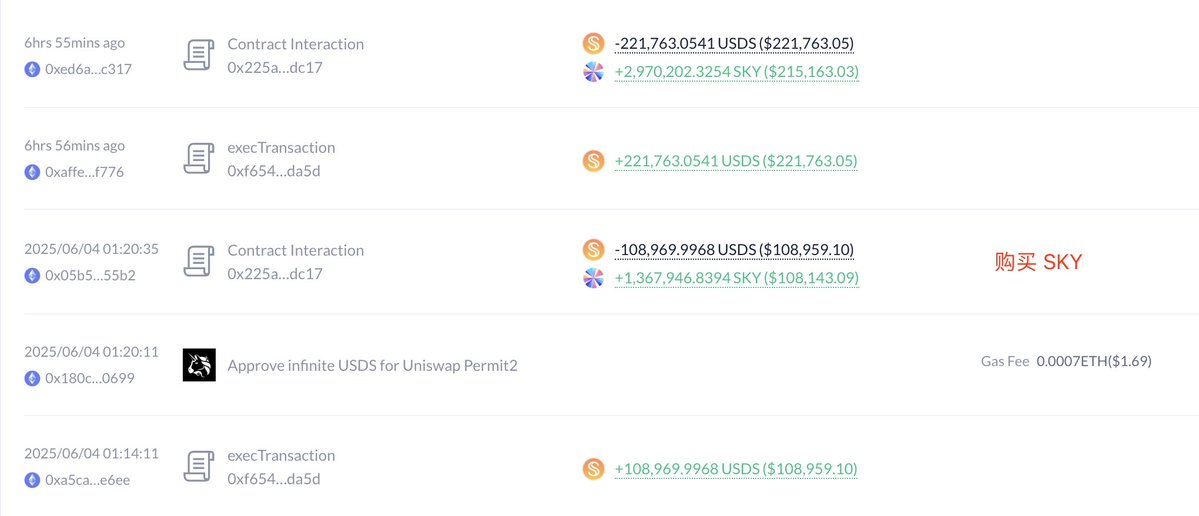Click Approve infinite USDS for Uniswap Permit2
The width and height of the screenshot is (1199, 516).
[x=372, y=365]
